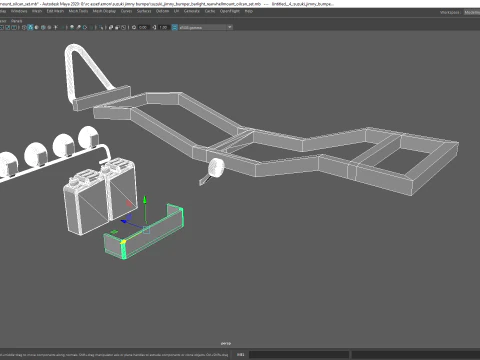This screenshot has width=480, height=360.
Task: Open the Cache menu
Action: coord(210,11)
